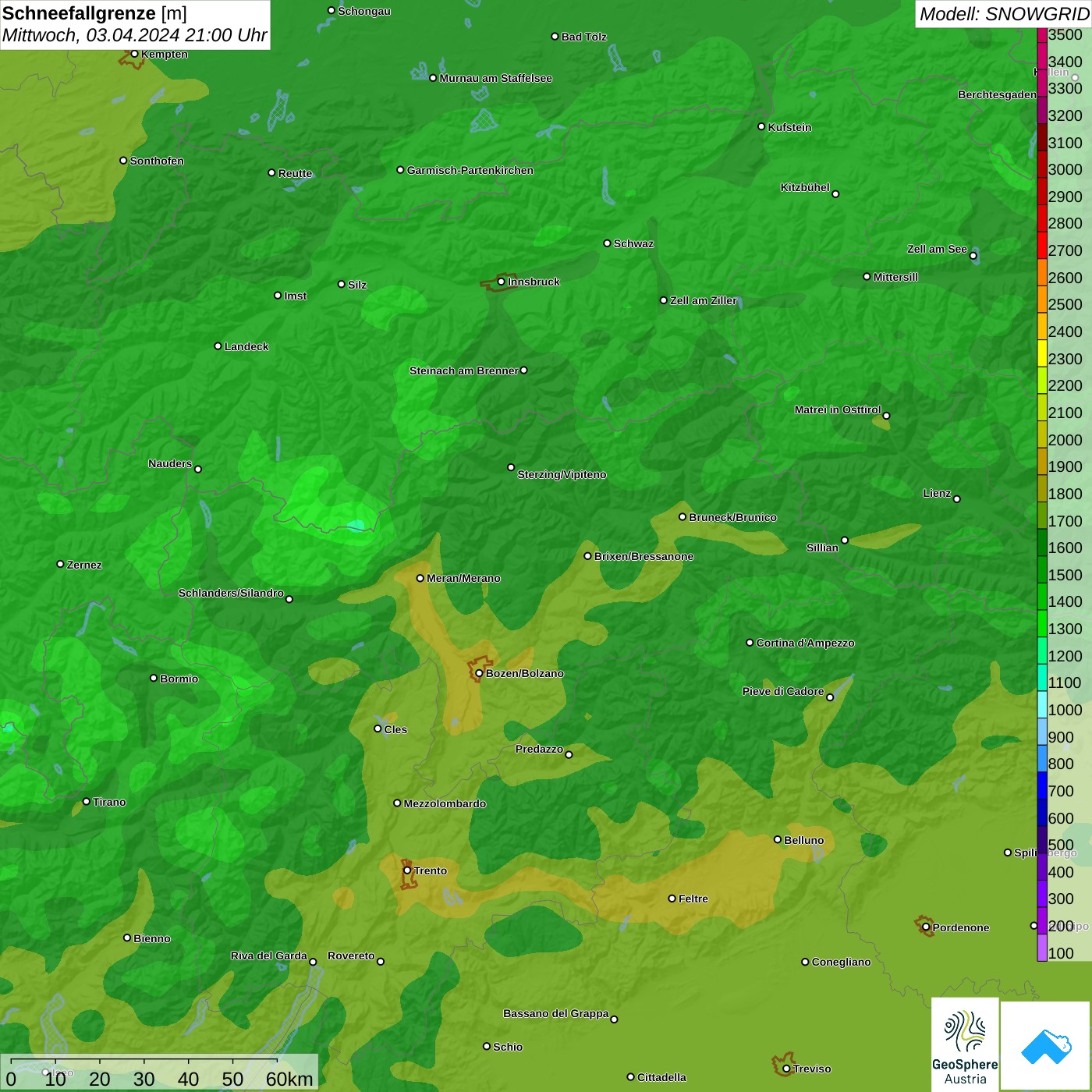Click the Trento city marker
The height and width of the screenshot is (1092, 1092).
[407, 870]
